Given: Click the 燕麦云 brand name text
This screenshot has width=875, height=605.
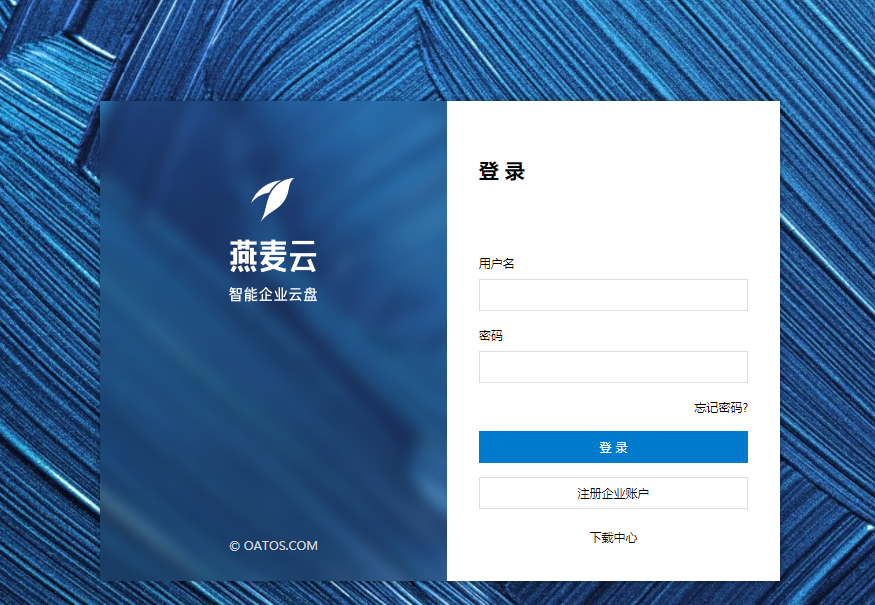Looking at the screenshot, I should click(x=273, y=256).
